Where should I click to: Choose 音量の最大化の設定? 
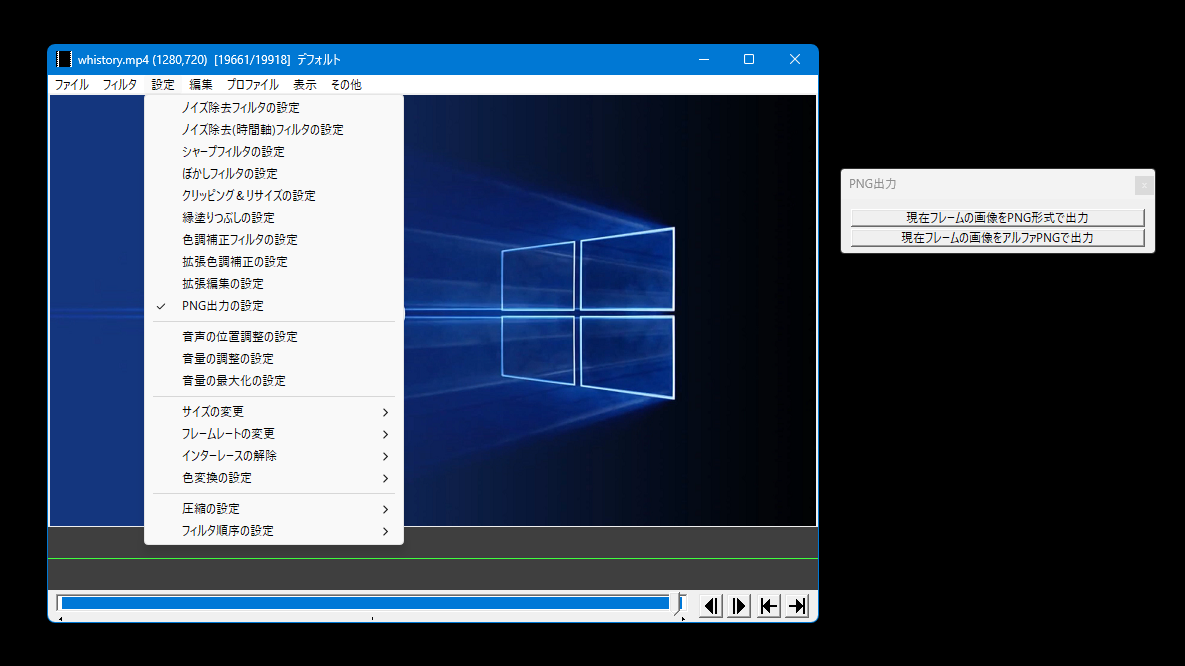tap(274, 381)
